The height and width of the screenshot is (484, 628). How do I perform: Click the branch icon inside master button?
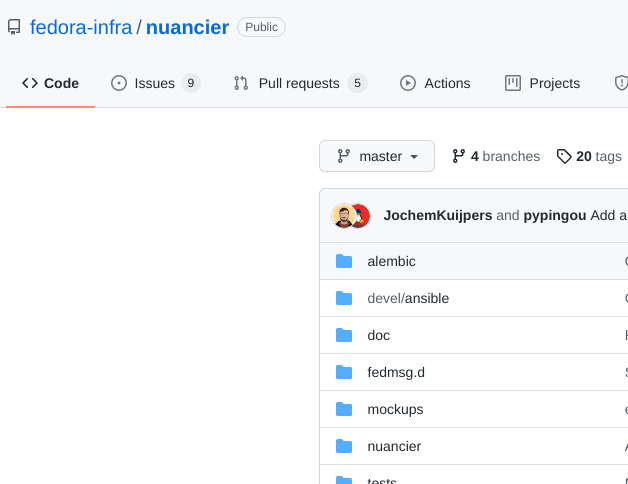344,156
